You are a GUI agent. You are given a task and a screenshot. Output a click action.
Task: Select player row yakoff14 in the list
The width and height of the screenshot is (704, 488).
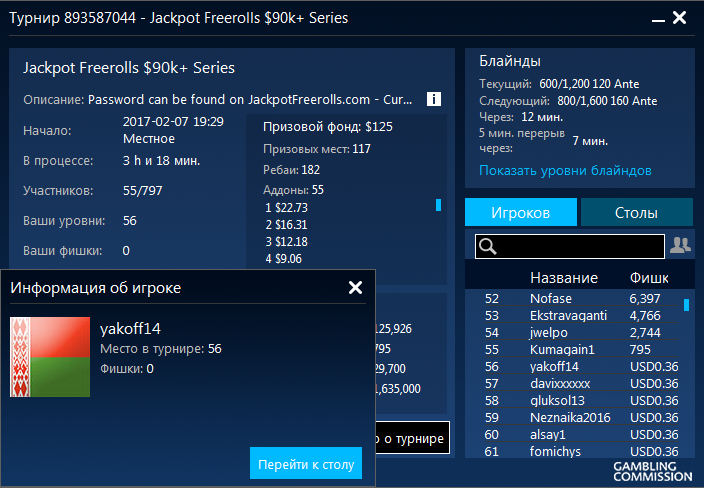pos(580,367)
